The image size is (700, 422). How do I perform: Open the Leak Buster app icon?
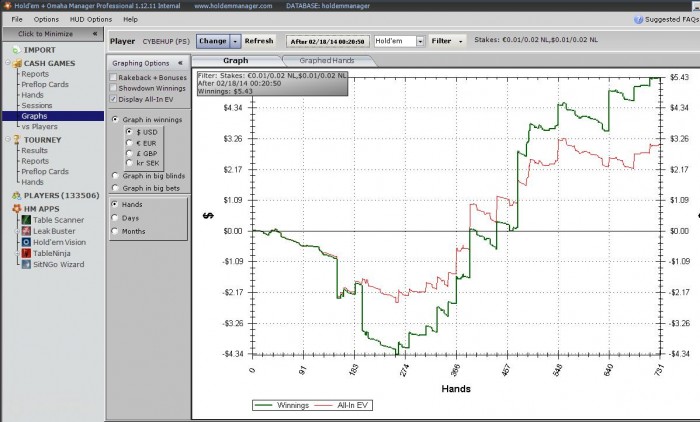tap(26, 231)
